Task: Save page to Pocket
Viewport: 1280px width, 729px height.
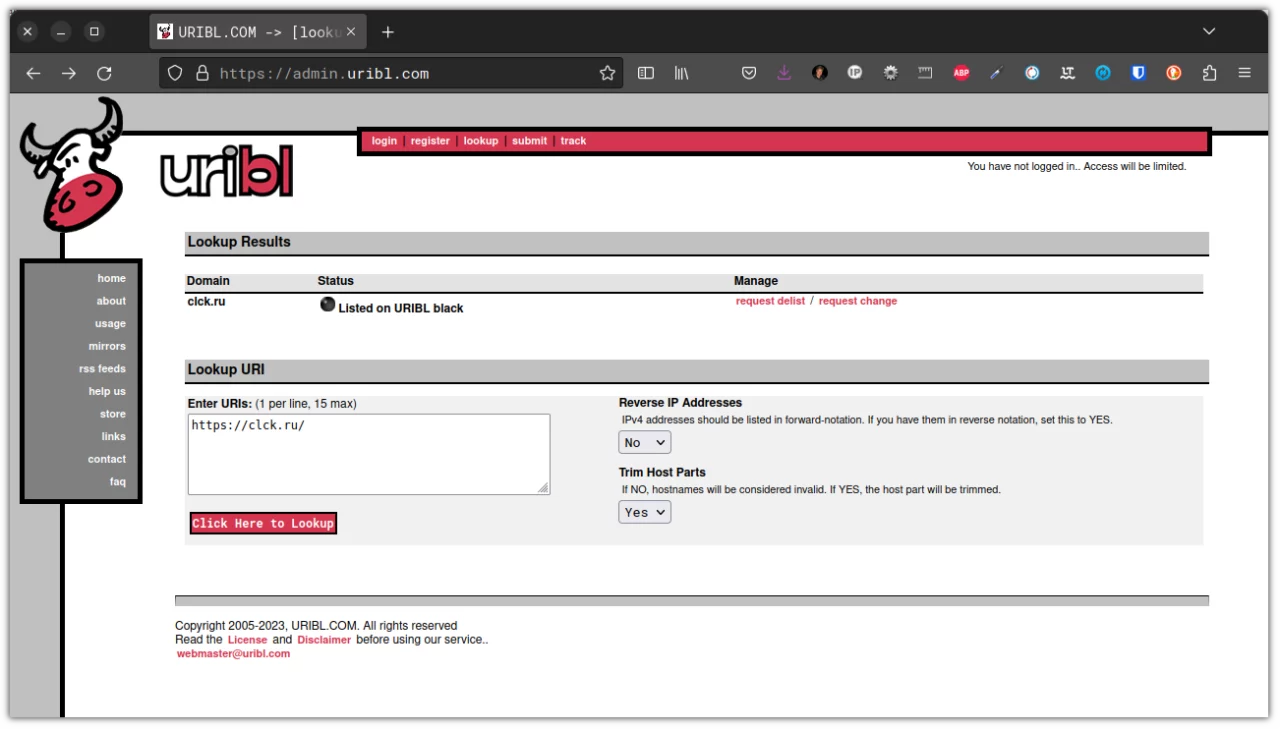Action: 749,73
